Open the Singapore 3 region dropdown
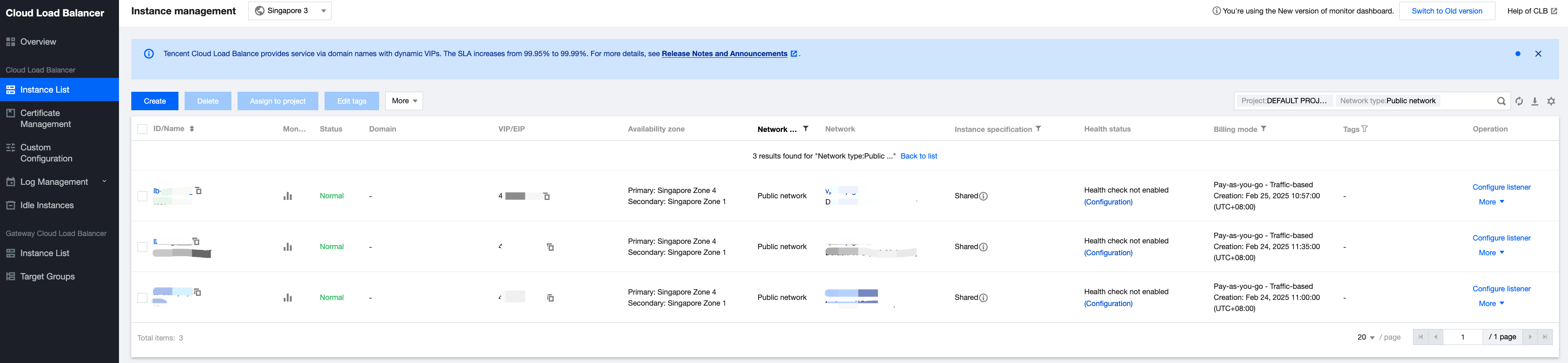The height and width of the screenshot is (363, 1568). pyautogui.click(x=290, y=11)
